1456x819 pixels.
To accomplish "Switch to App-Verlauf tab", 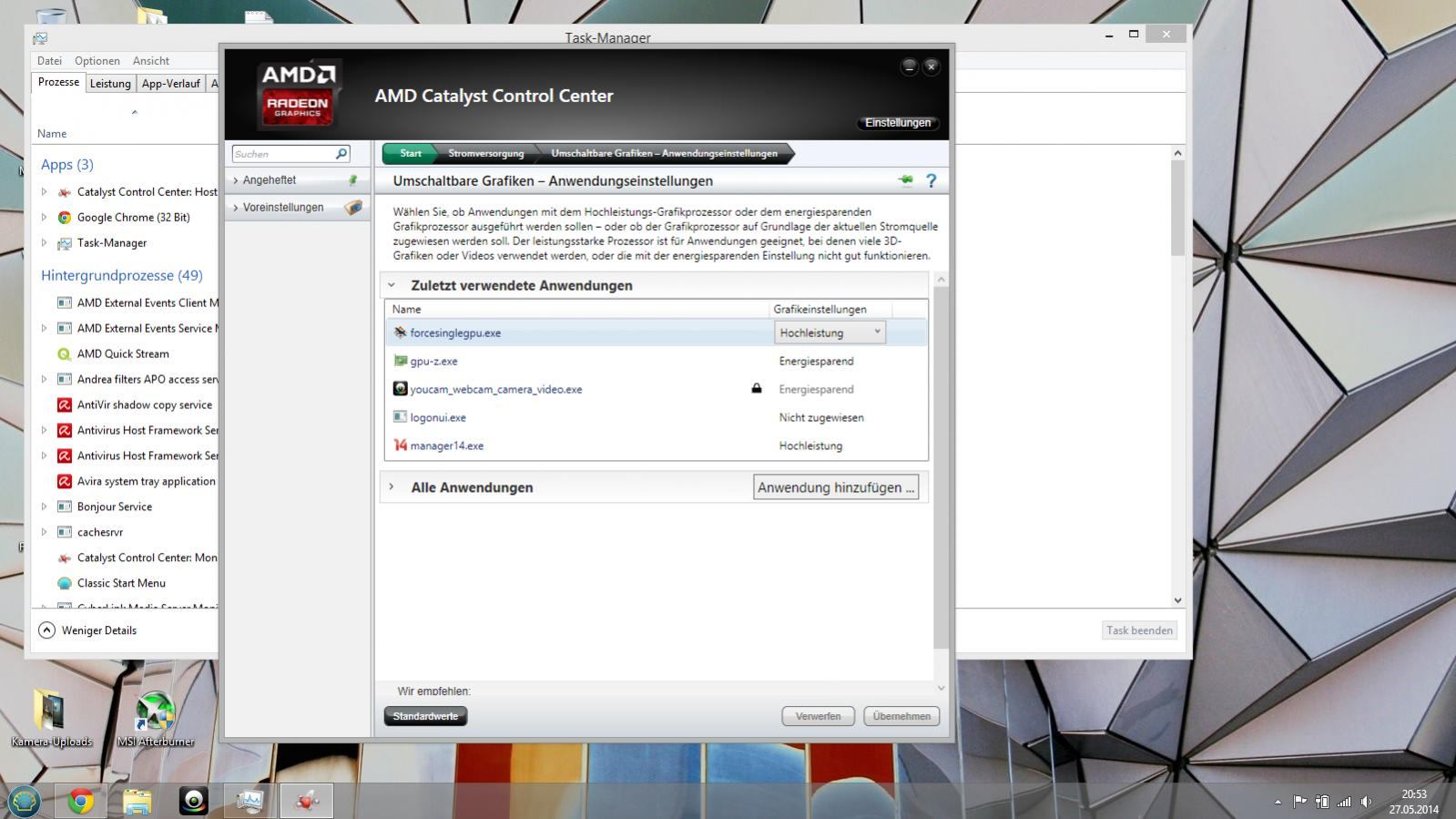I will [x=170, y=84].
